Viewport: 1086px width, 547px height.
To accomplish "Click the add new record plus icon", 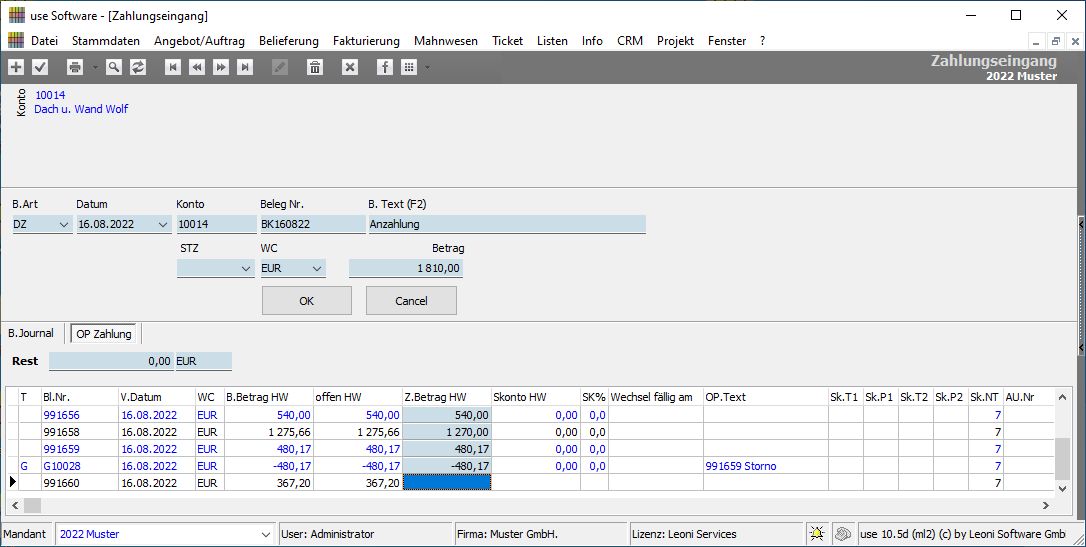I will point(16,67).
